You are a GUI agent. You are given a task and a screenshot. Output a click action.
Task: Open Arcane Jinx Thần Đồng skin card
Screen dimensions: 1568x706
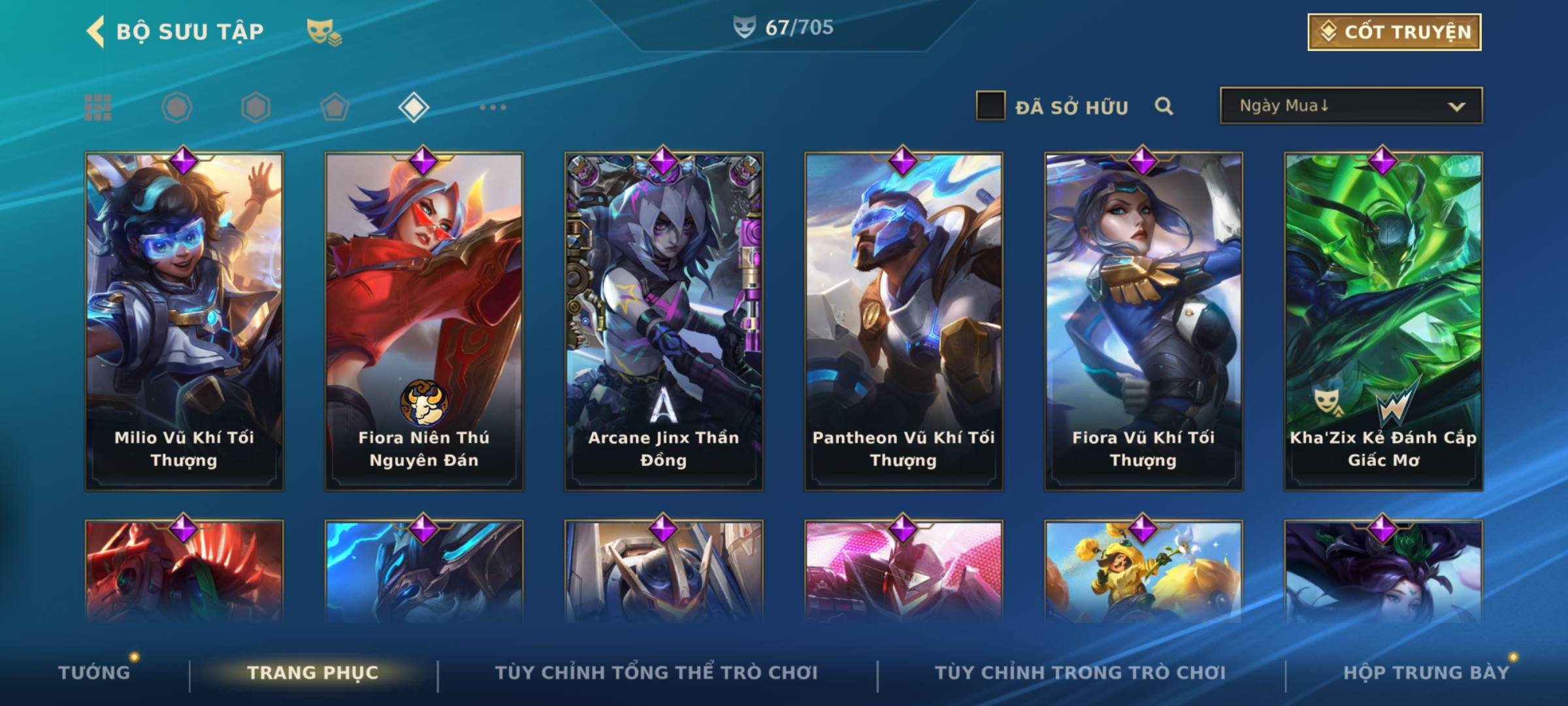click(x=664, y=321)
